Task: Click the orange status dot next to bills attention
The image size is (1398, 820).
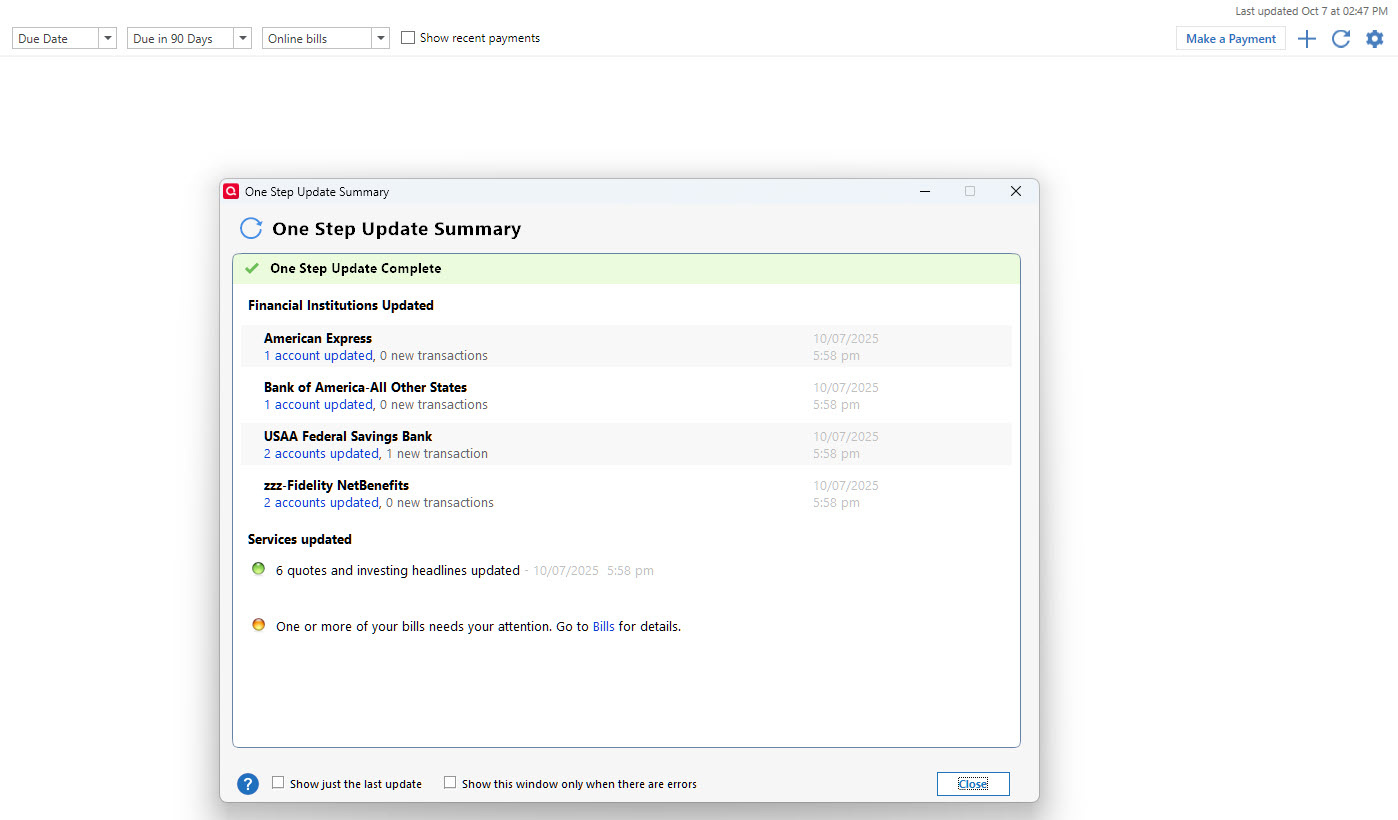Action: [x=259, y=625]
